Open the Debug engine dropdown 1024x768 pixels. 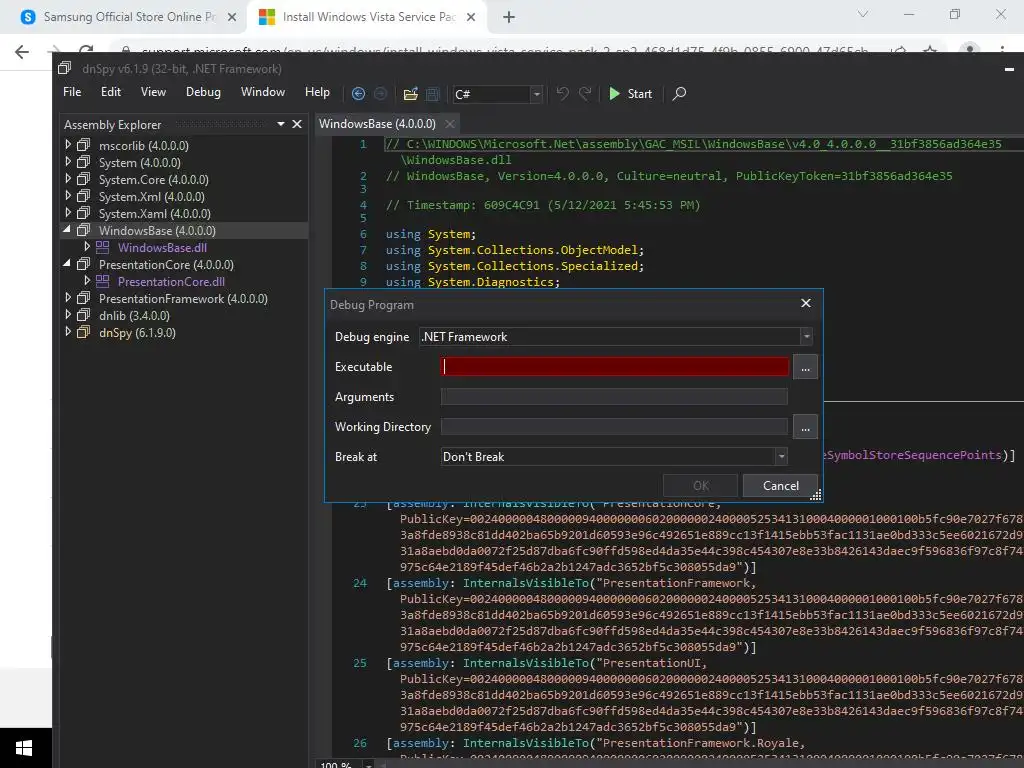(x=616, y=336)
